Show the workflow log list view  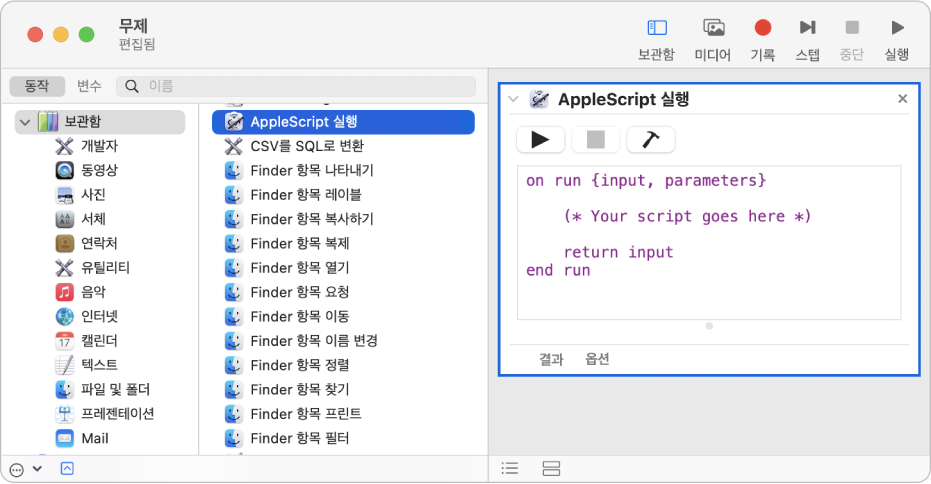click(509, 469)
